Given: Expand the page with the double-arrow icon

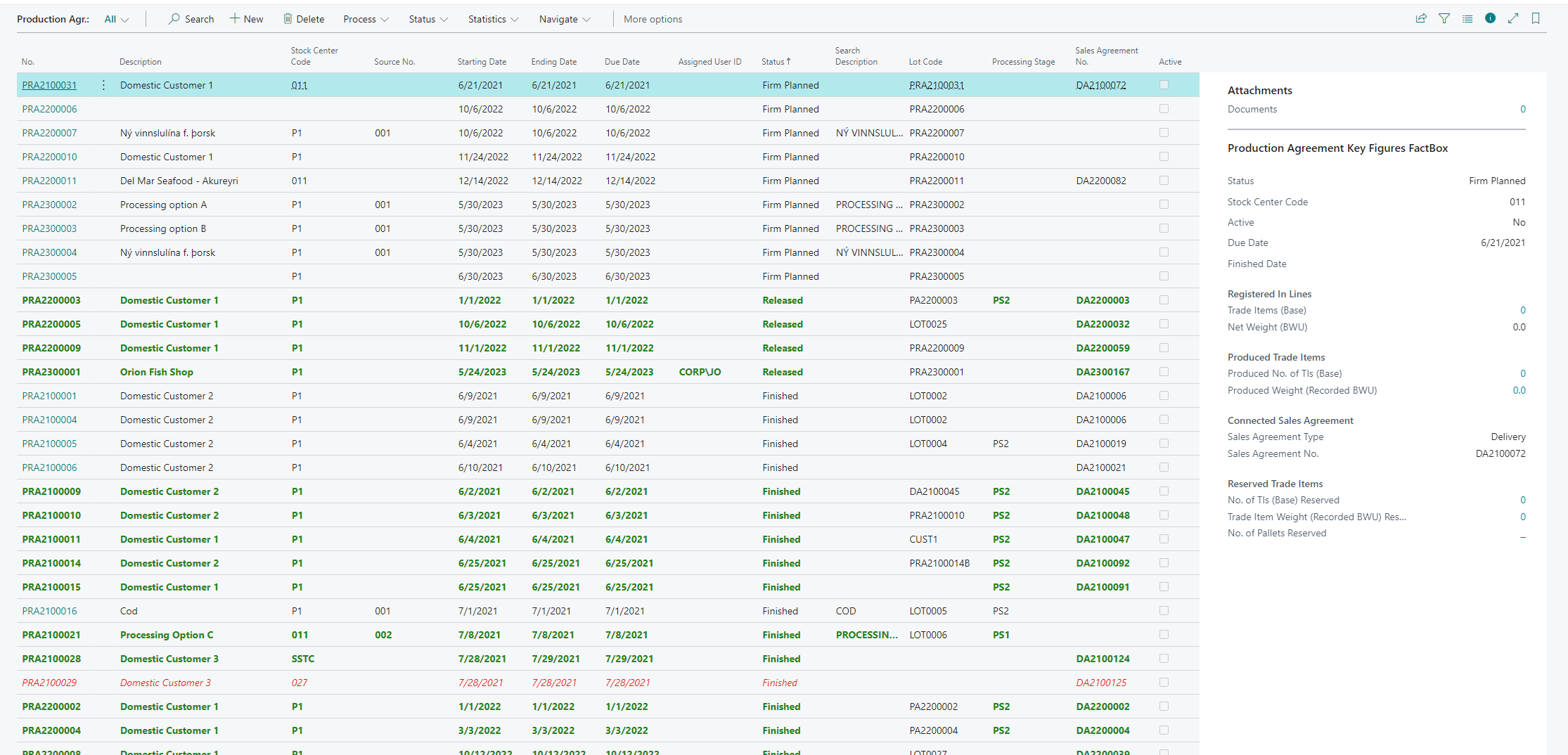Looking at the screenshot, I should [1513, 19].
